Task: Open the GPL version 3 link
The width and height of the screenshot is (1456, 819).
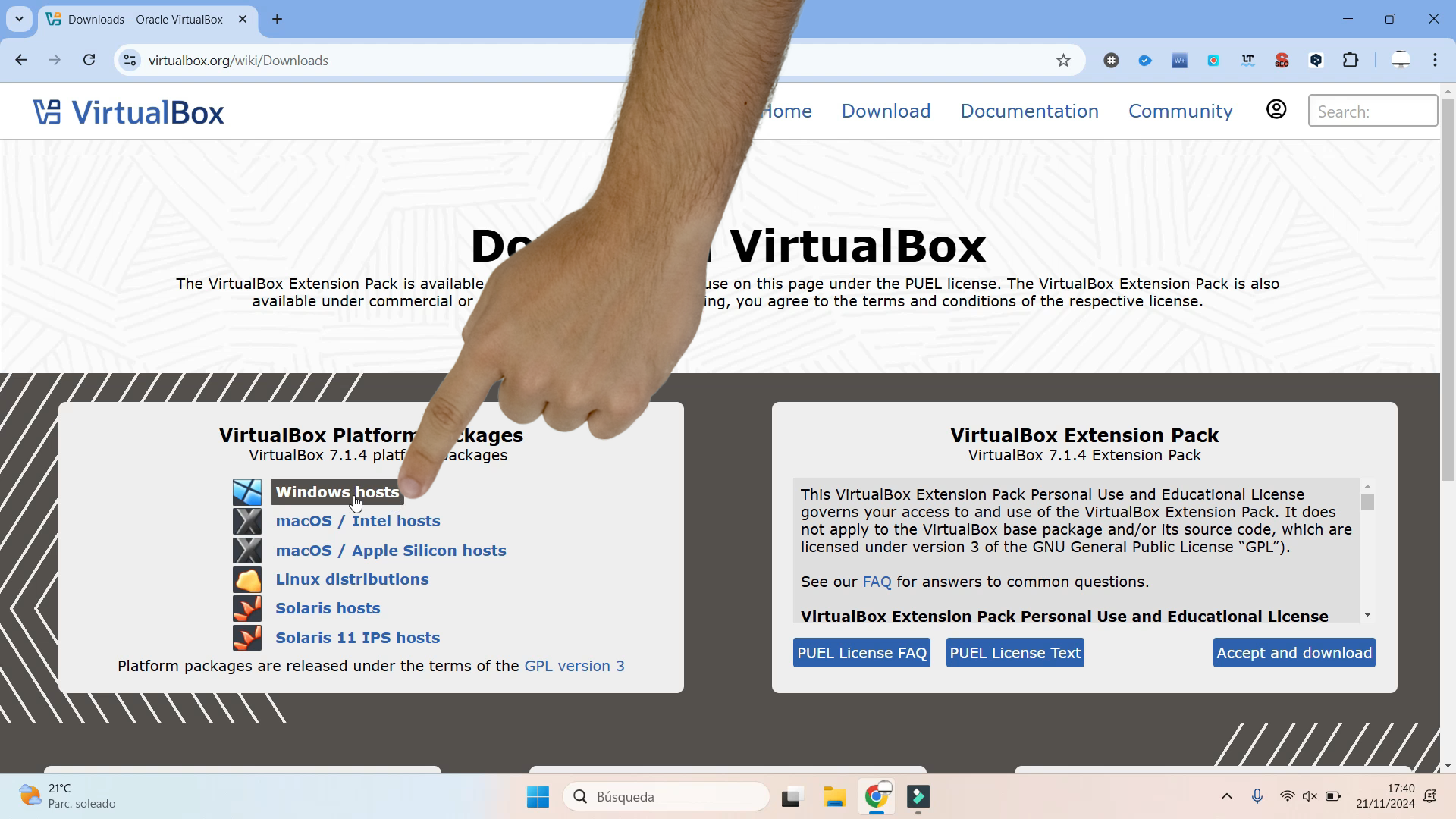Action: (x=574, y=666)
